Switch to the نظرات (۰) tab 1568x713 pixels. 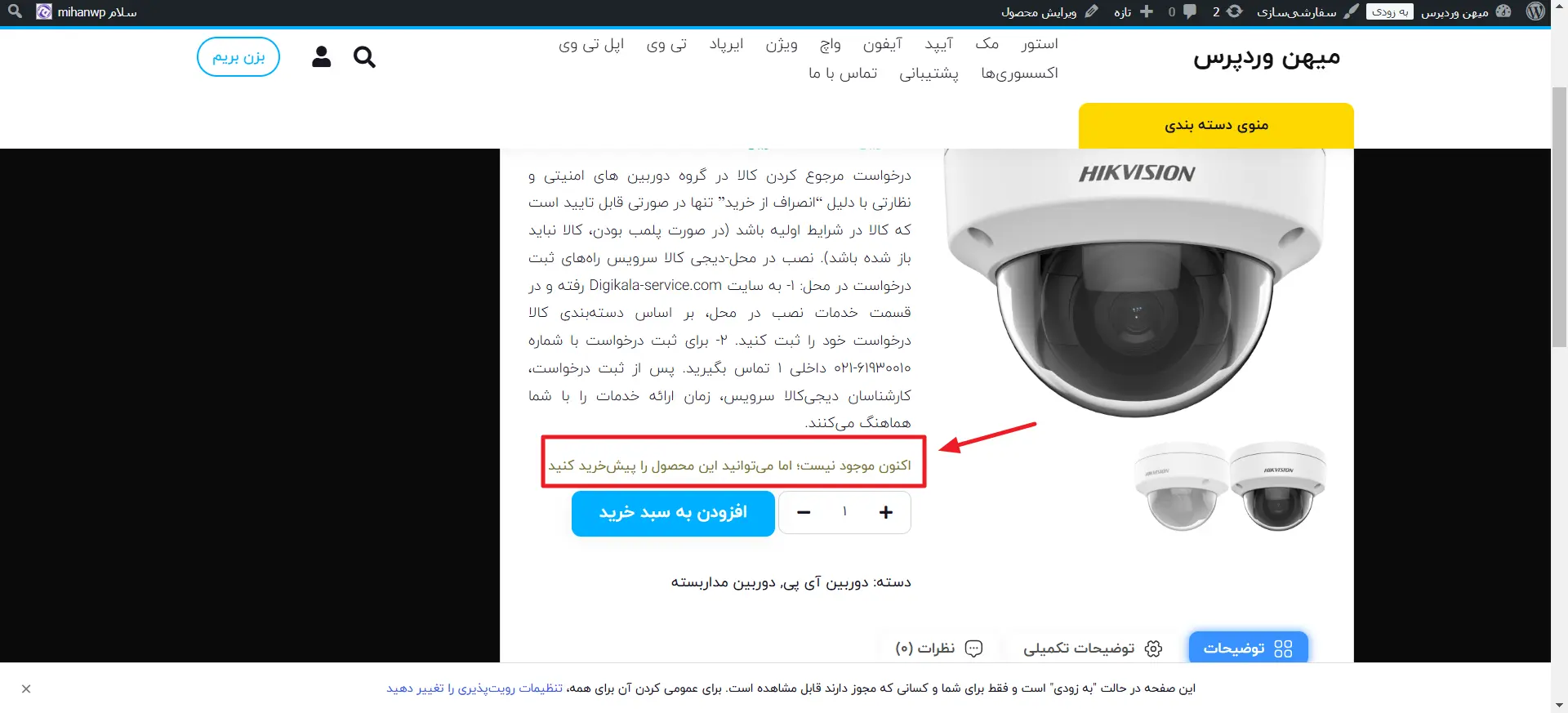[x=939, y=648]
